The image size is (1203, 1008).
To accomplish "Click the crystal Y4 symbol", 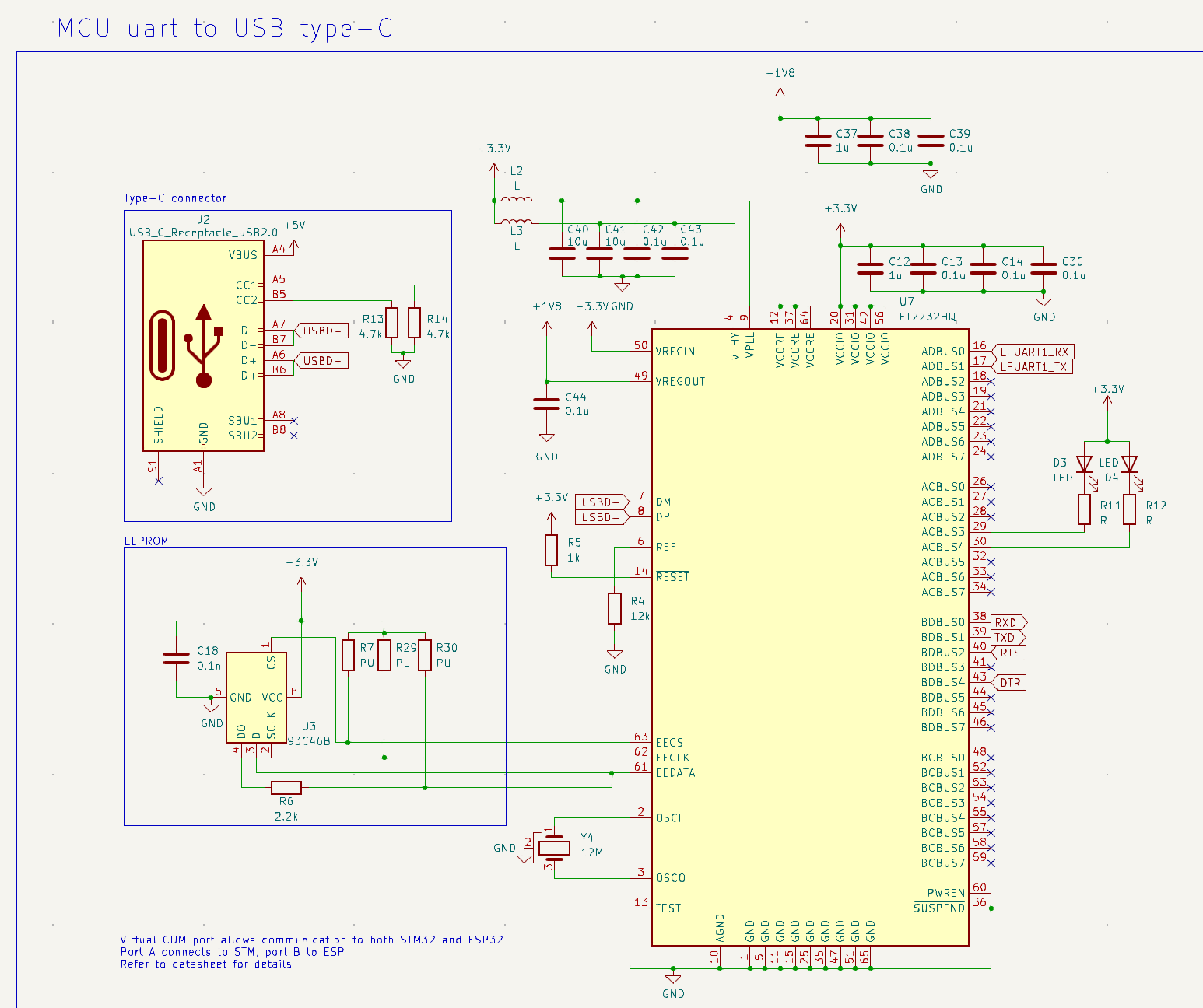I will point(553,848).
